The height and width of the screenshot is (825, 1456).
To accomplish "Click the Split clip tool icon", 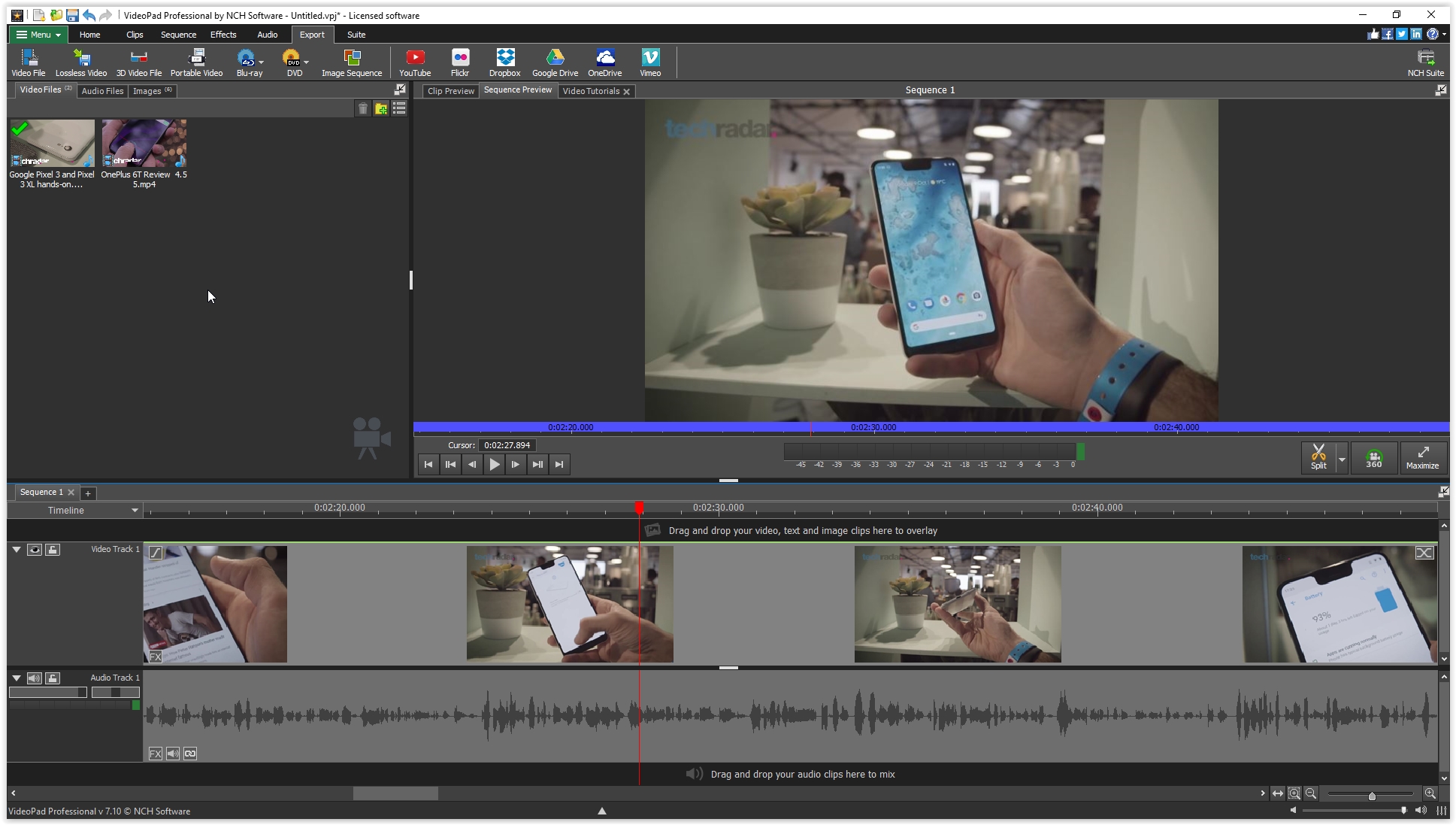I will tap(1319, 457).
